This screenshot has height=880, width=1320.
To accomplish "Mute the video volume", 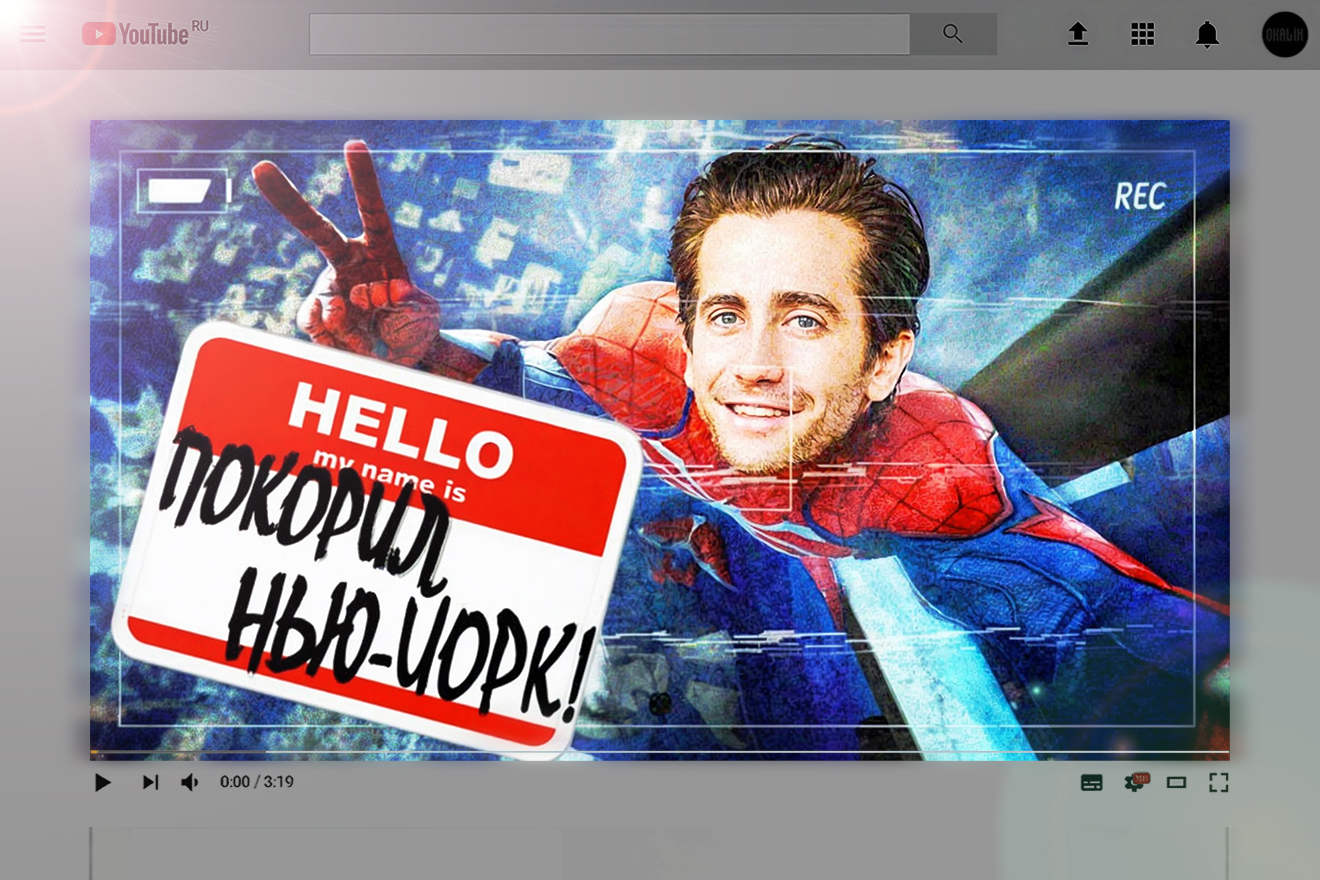I will click(x=190, y=782).
